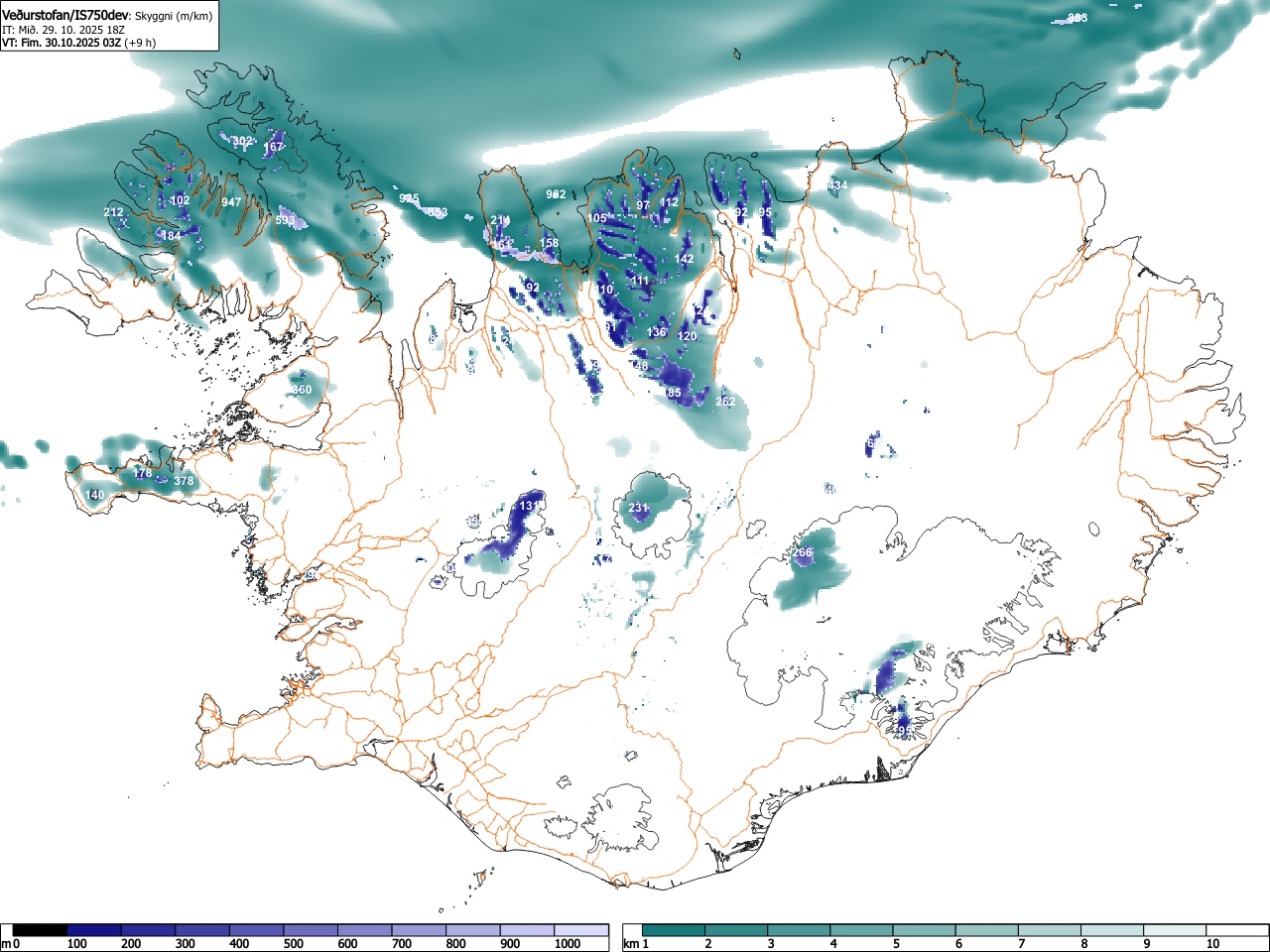The image size is (1270, 952).
Task: Select the 378 visibility value
Action: tap(184, 482)
